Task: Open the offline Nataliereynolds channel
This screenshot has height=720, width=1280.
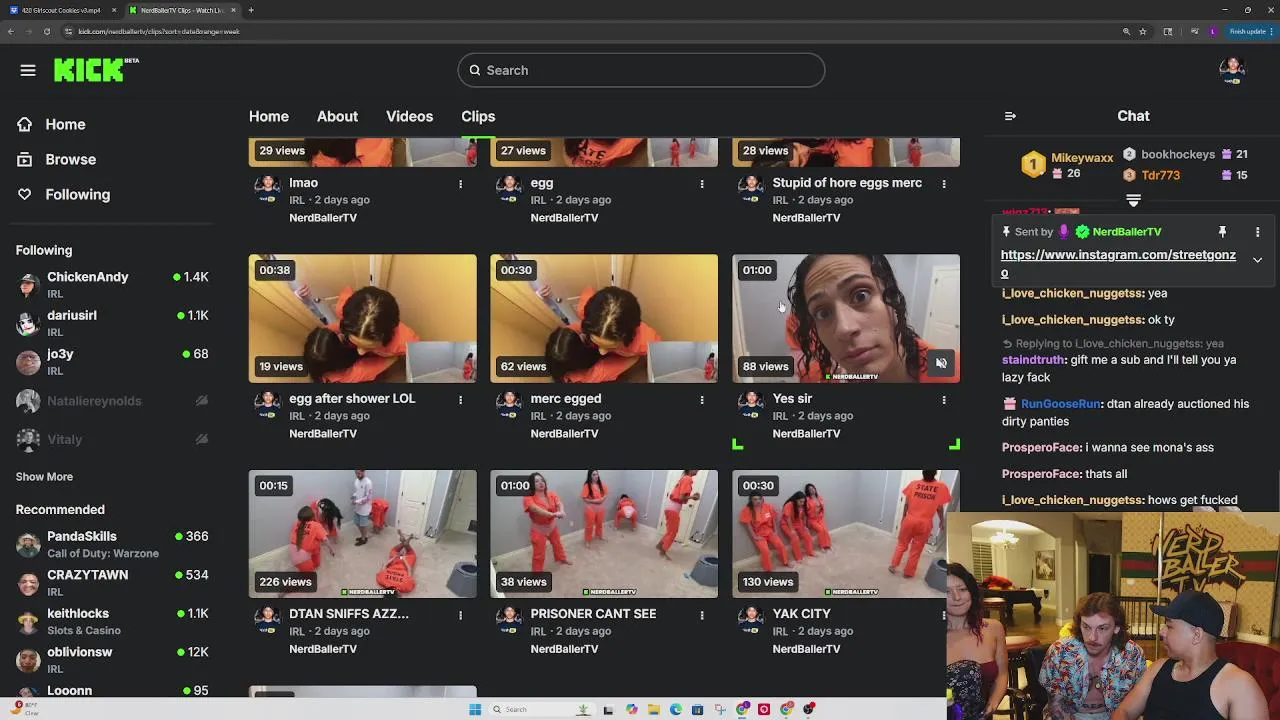Action: pyautogui.click(x=113, y=401)
